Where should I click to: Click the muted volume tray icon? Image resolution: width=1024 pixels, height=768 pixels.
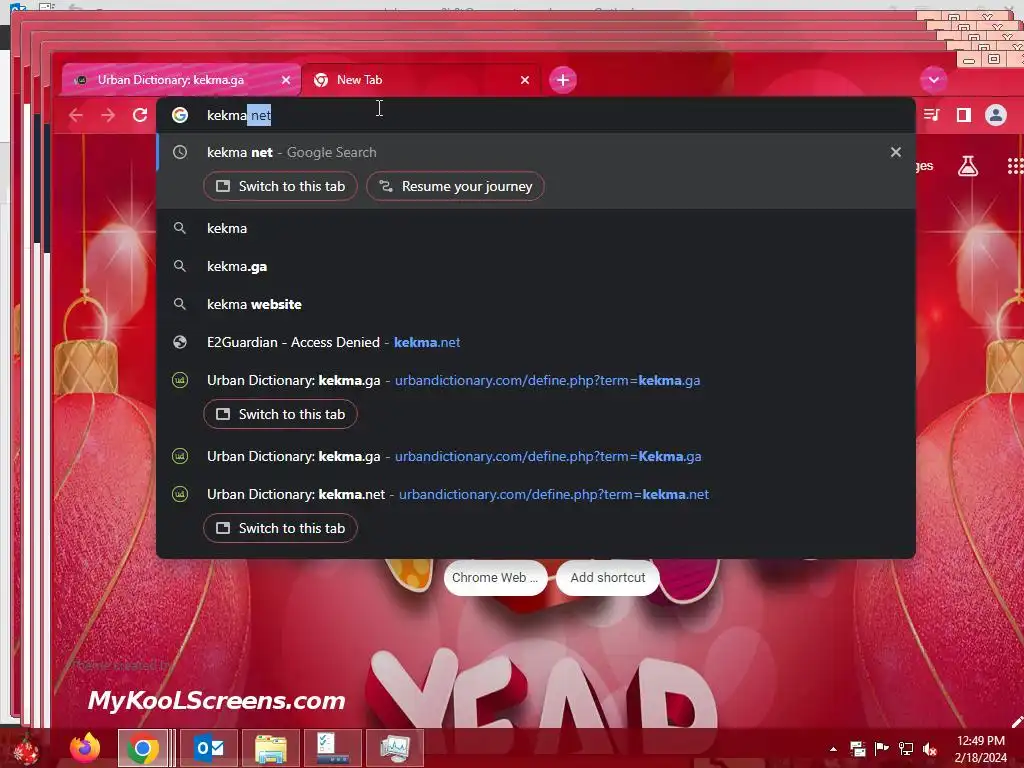click(x=929, y=749)
